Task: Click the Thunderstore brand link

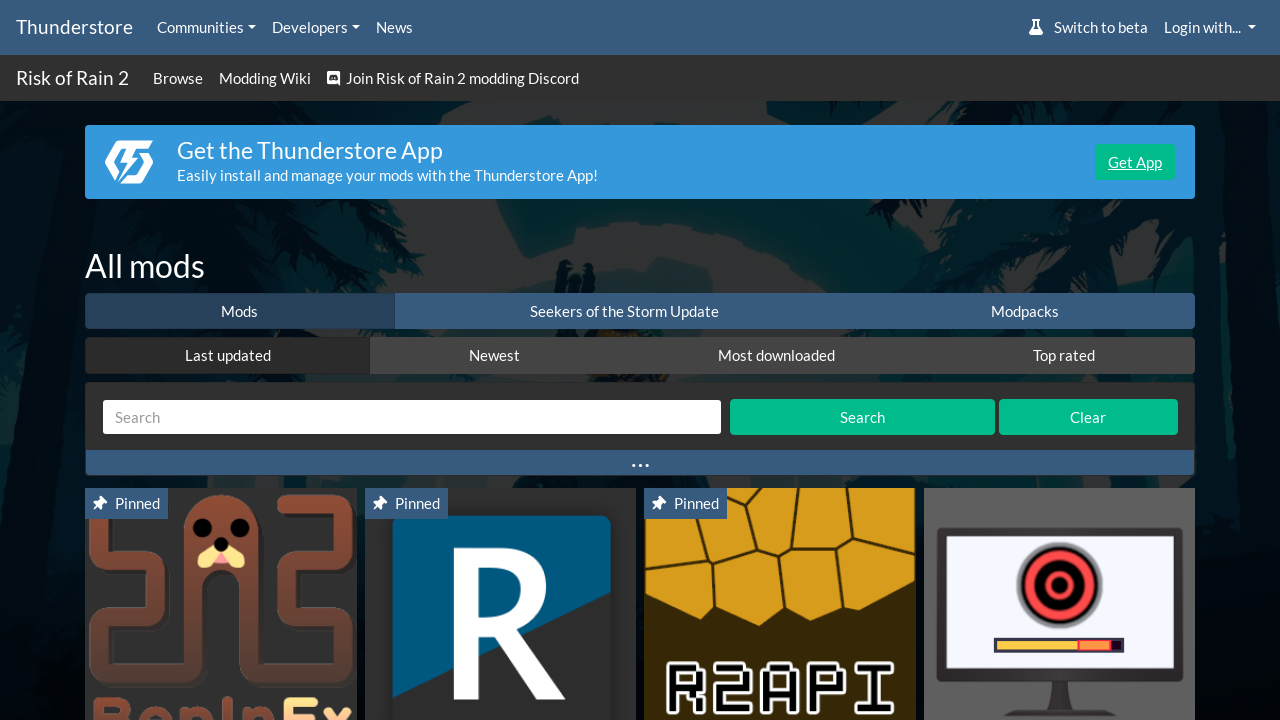Action: tap(74, 27)
